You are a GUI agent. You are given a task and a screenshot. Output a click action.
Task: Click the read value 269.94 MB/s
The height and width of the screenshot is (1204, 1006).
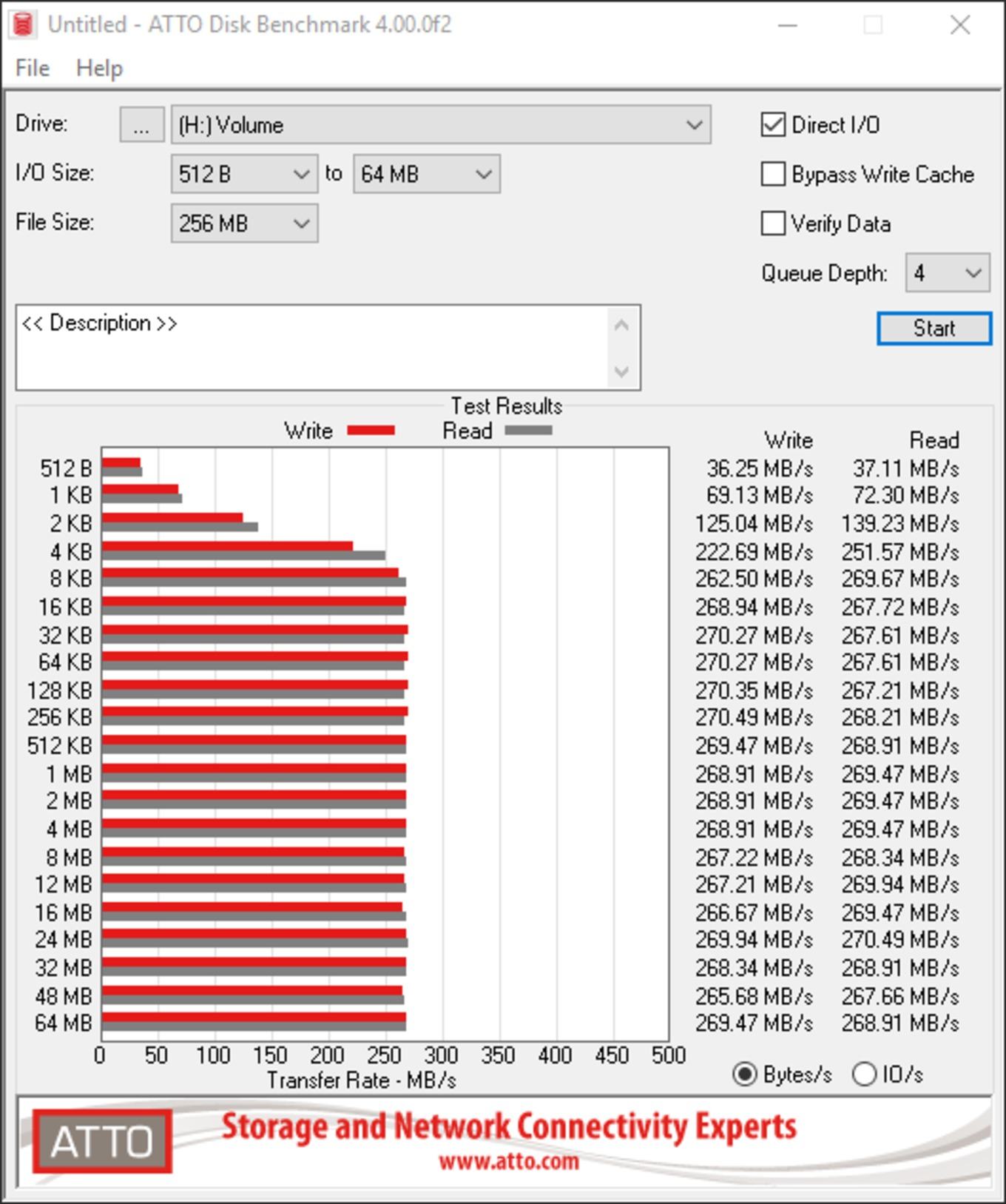[x=901, y=885]
